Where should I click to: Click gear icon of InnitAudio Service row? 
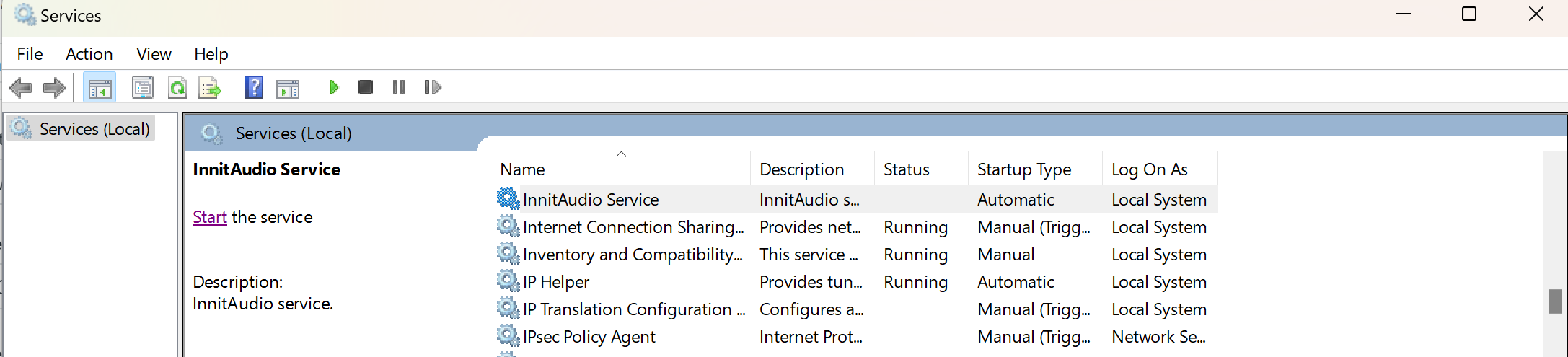pyautogui.click(x=508, y=198)
